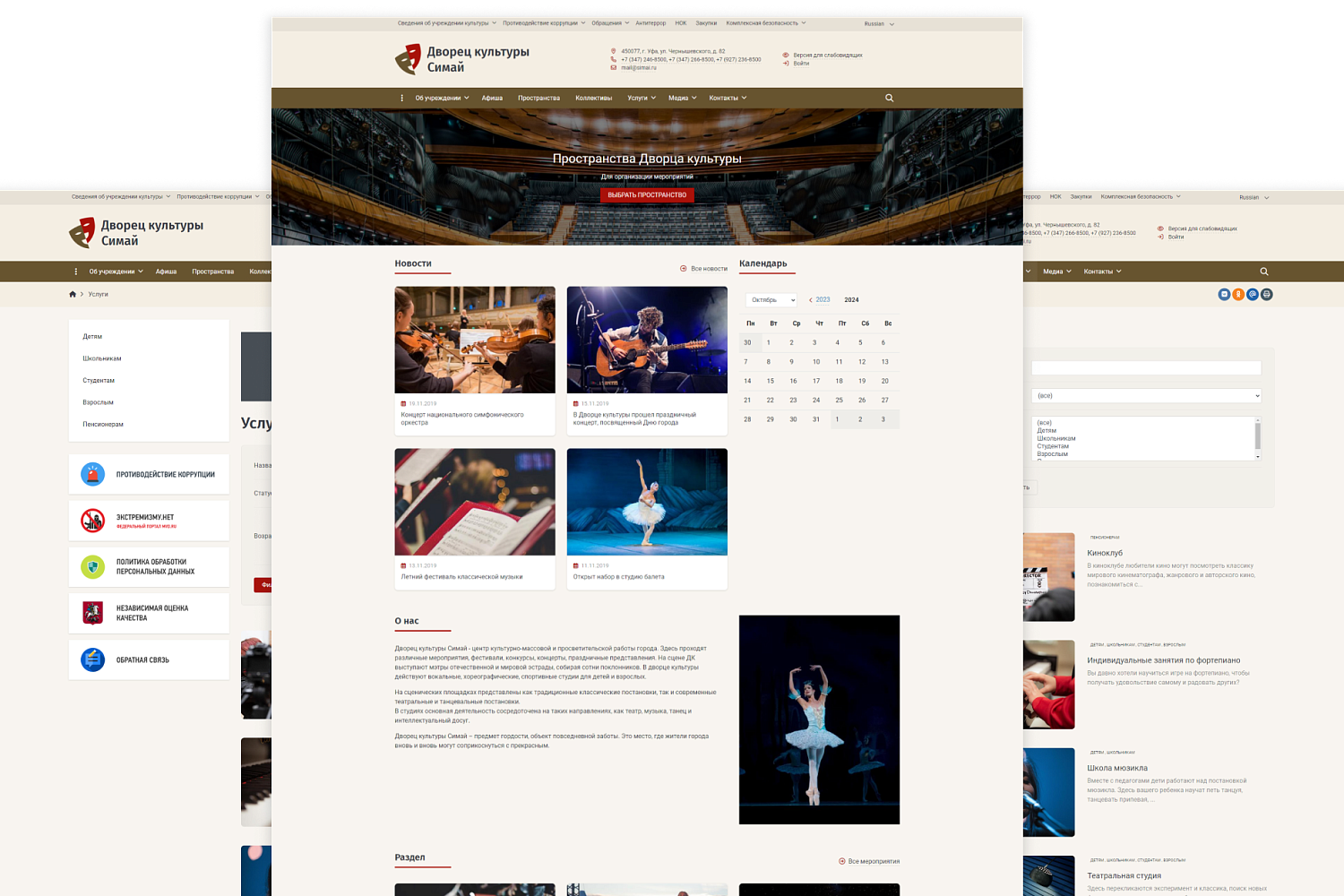The image size is (1344, 896).
Task: Open the Обратная связь feedback chat icon
Action: pyautogui.click(x=92, y=659)
